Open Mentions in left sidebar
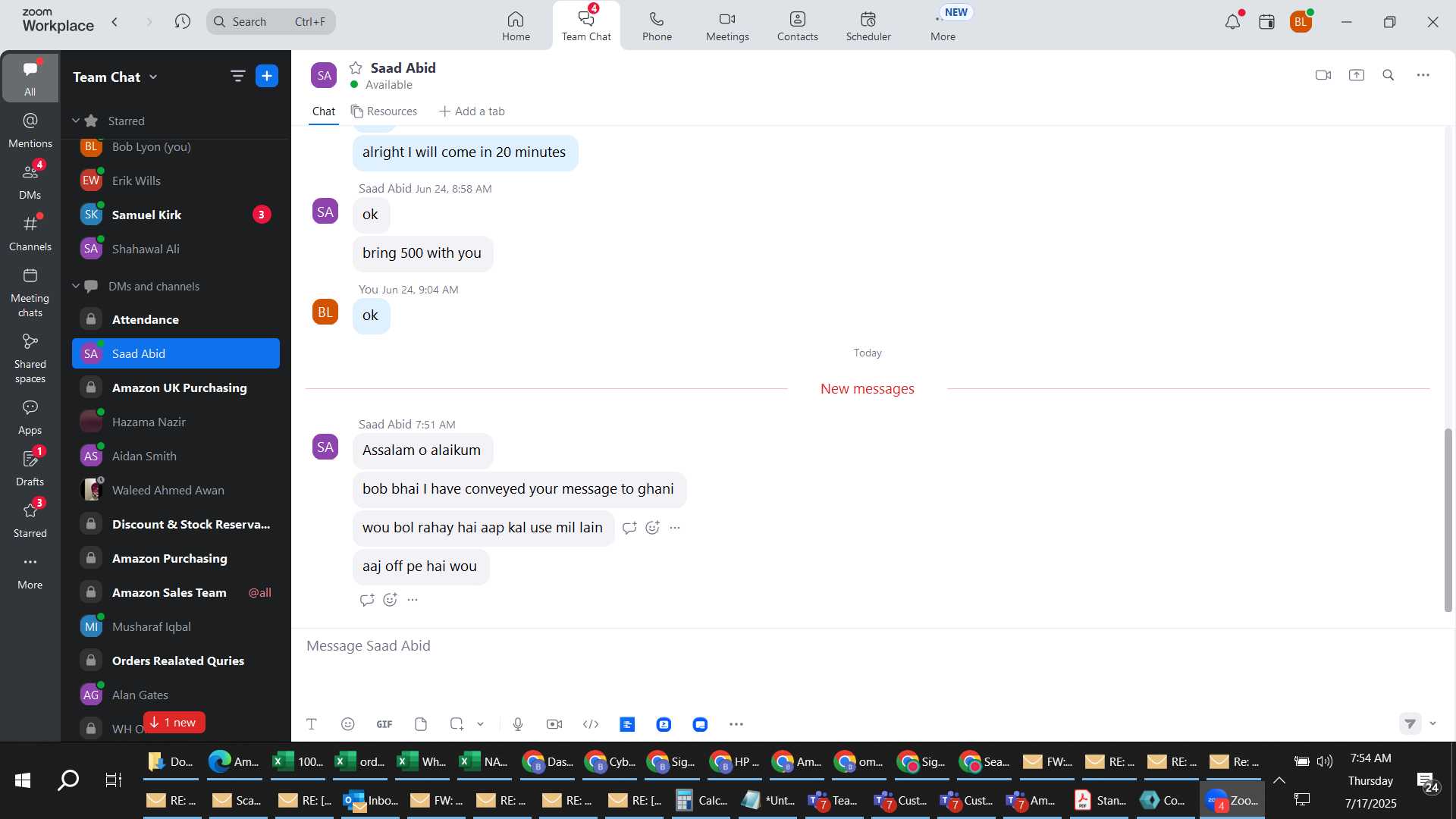Viewport: 1456px width, 819px height. point(30,130)
